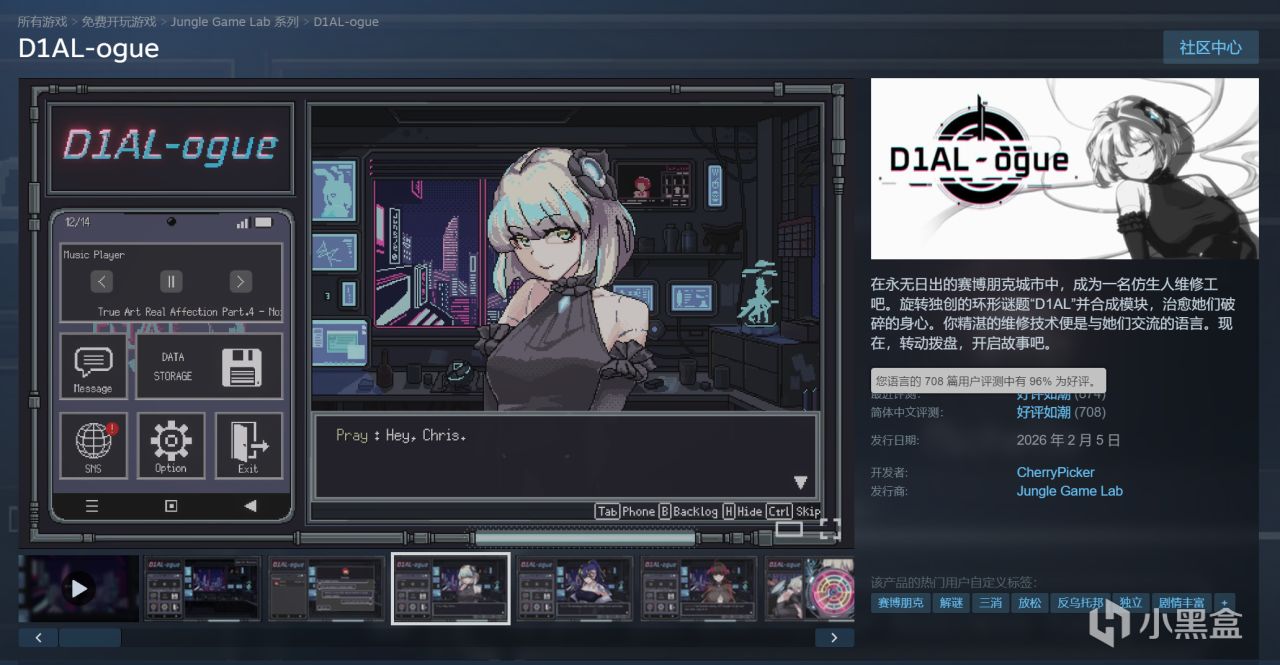1280x665 pixels.
Task: Click the 赛博朋克 tag
Action: pyautogui.click(x=899, y=603)
